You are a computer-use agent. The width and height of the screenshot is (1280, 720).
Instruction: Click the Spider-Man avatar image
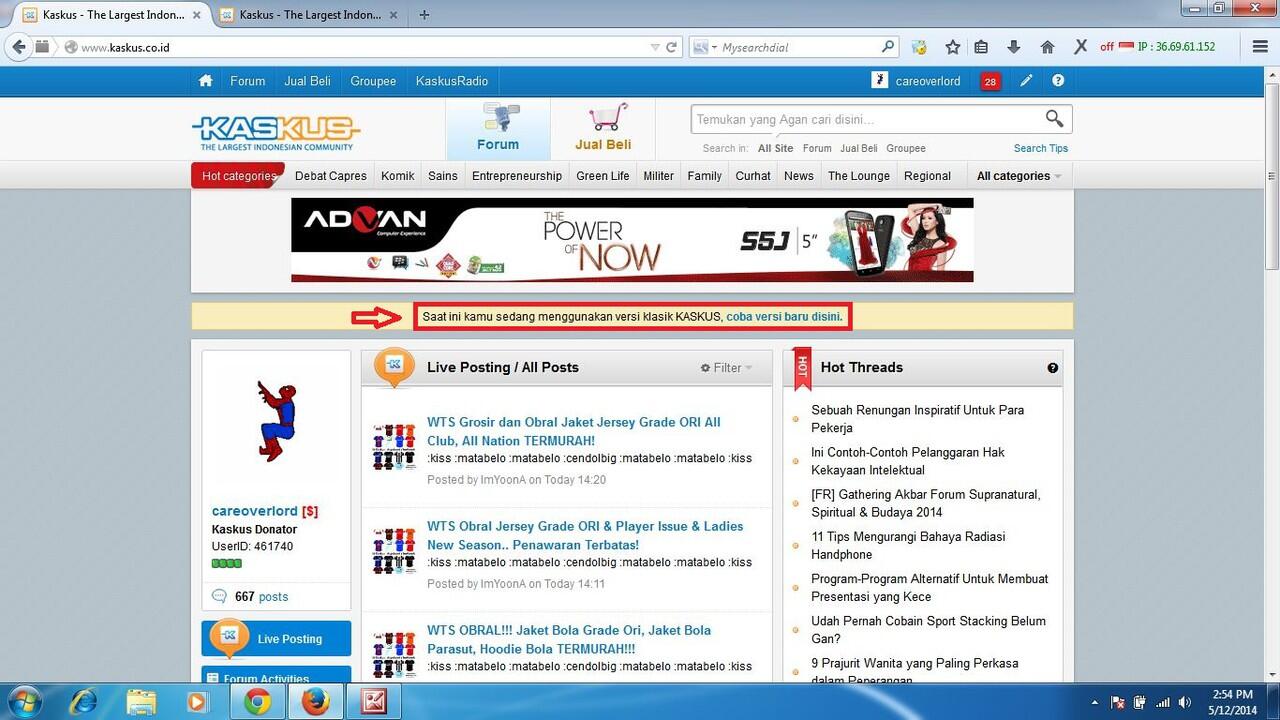click(276, 420)
